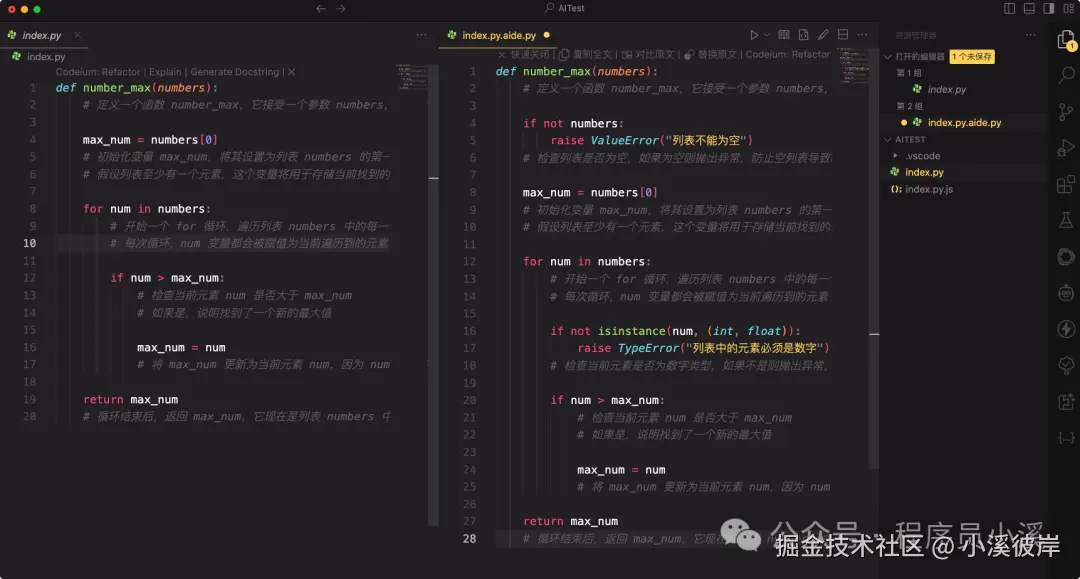The image size is (1080, 579).
Task: Expand the .vscode folder
Action: coord(920,155)
